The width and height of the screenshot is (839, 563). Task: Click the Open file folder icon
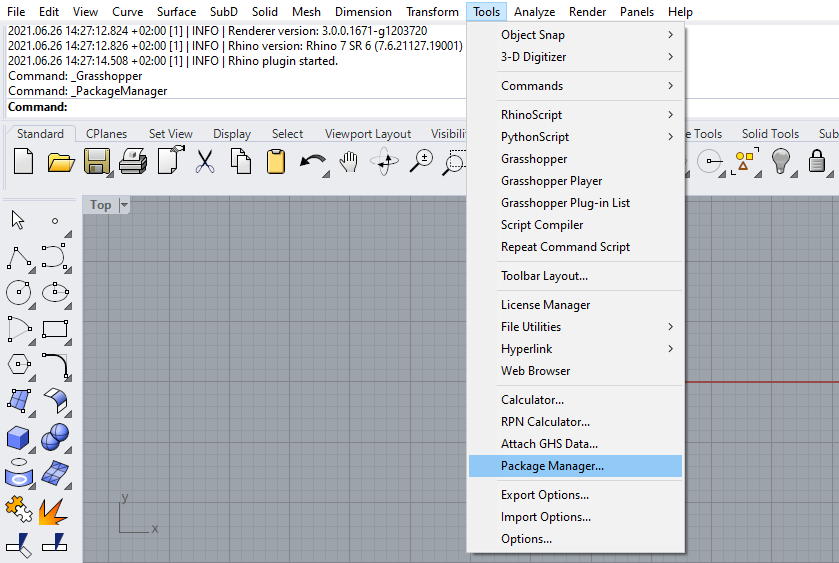(61, 161)
